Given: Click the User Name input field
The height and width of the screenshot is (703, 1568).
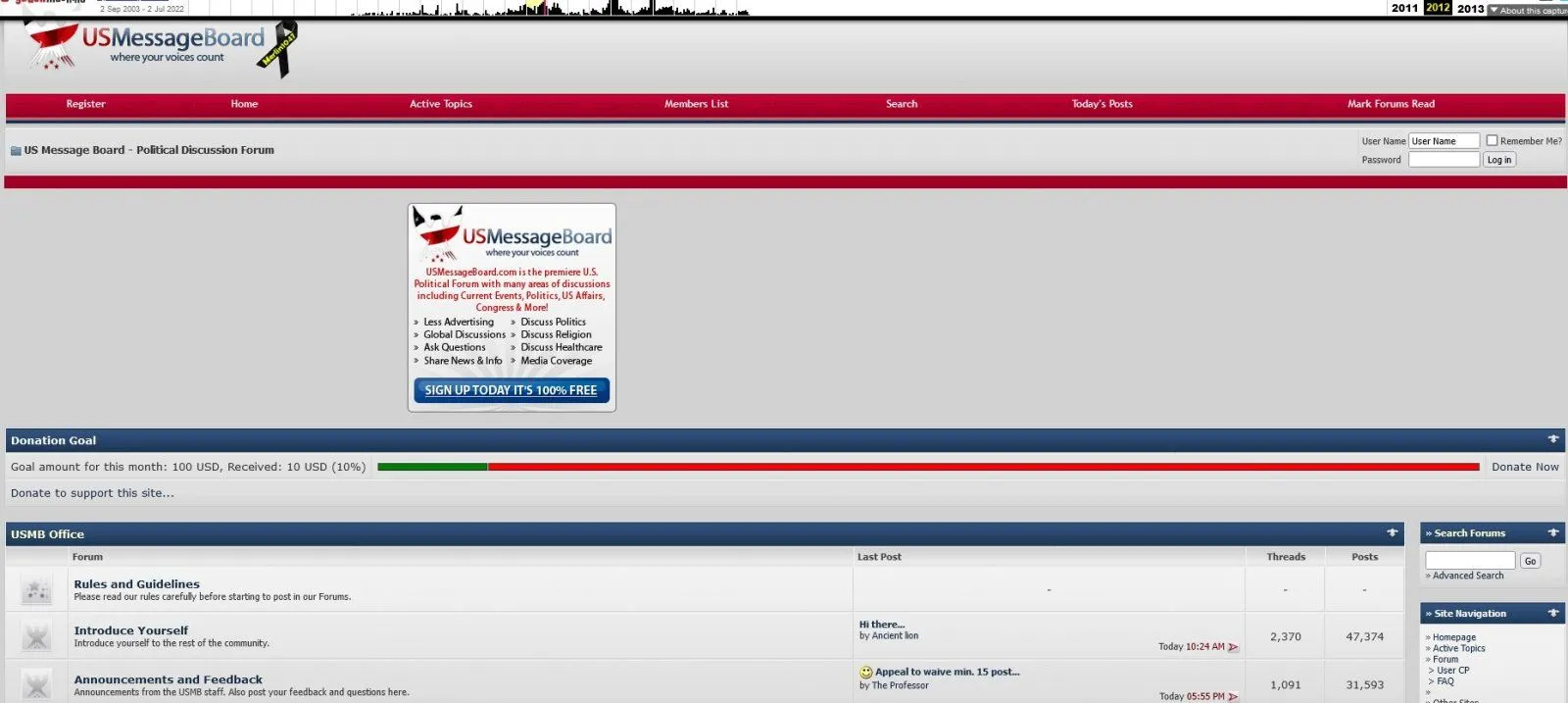Looking at the screenshot, I should pyautogui.click(x=1444, y=141).
